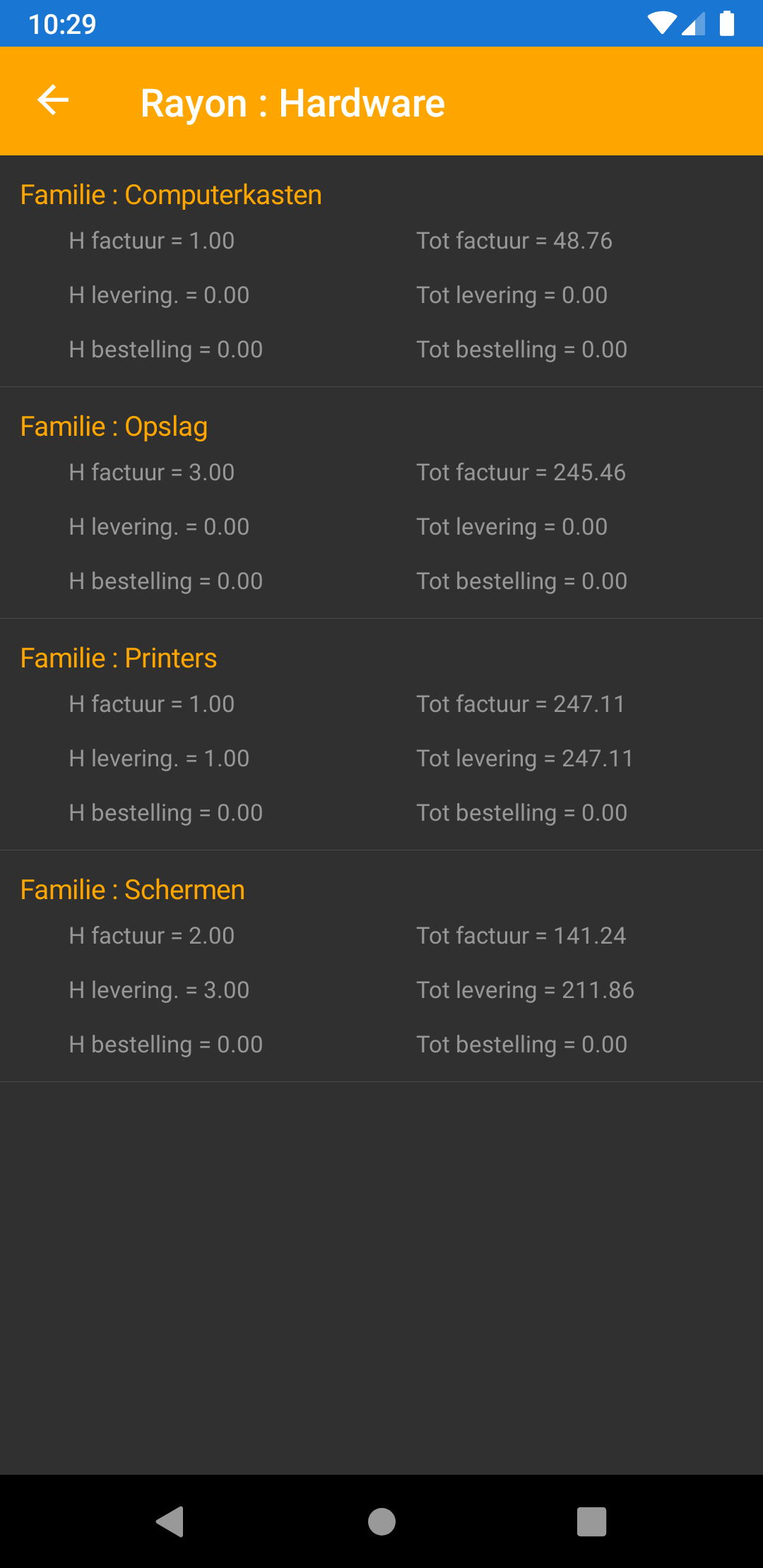Tap H levering. = 3.00 in Schermen

click(x=159, y=990)
